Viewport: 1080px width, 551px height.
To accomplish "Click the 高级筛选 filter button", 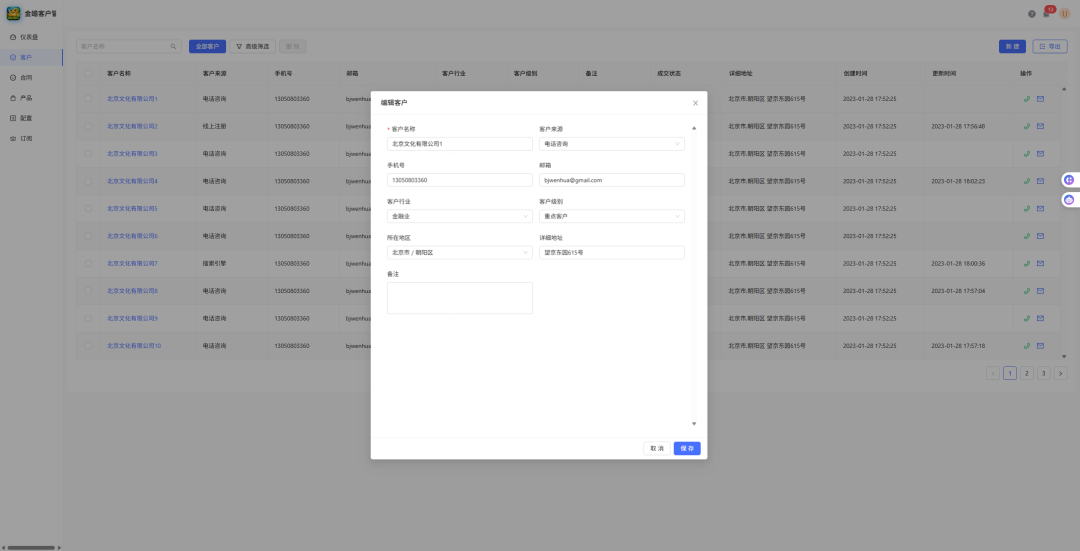I will click(x=252, y=46).
